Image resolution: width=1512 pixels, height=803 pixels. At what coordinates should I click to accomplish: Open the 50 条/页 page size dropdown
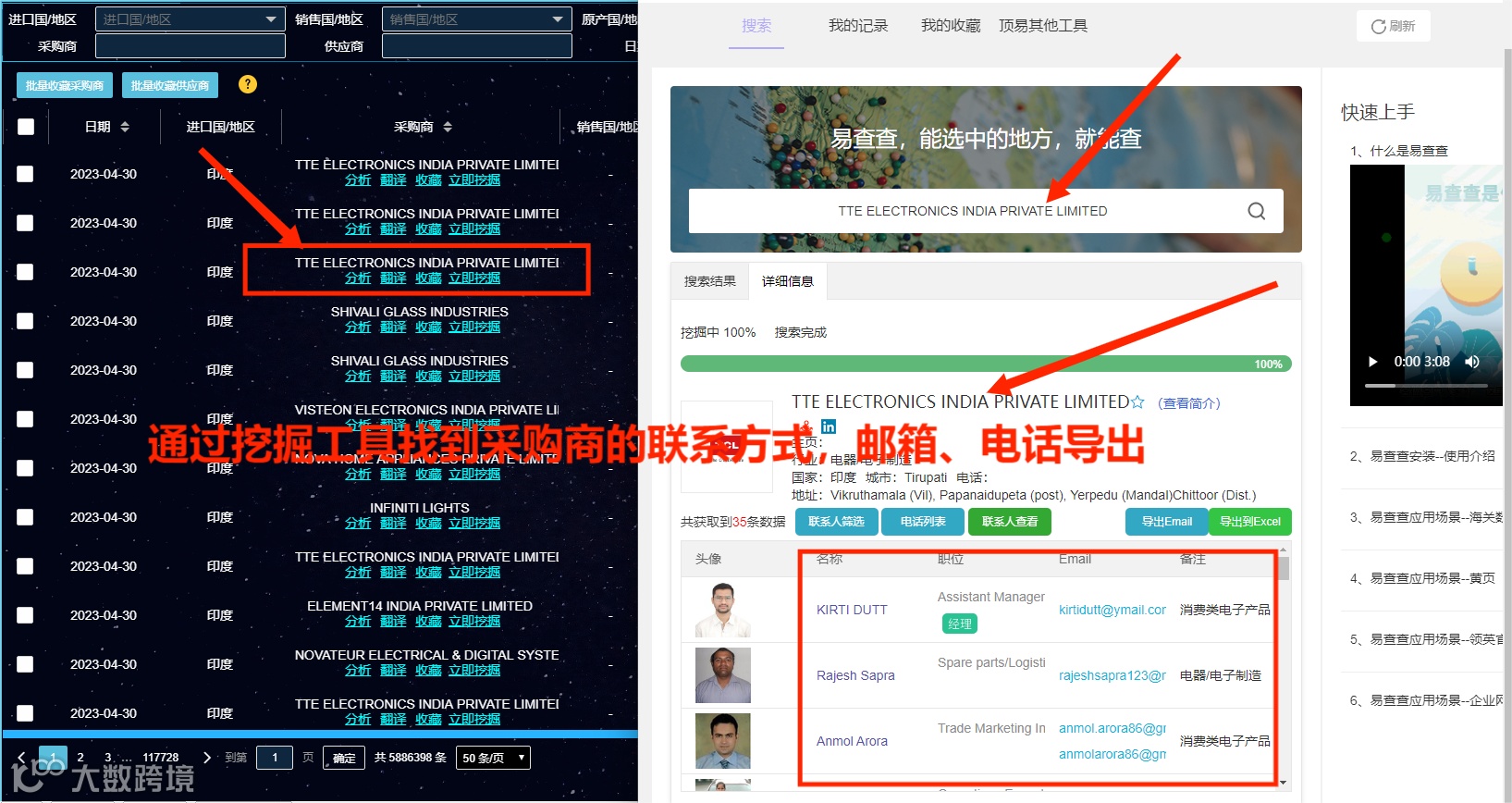point(494,758)
